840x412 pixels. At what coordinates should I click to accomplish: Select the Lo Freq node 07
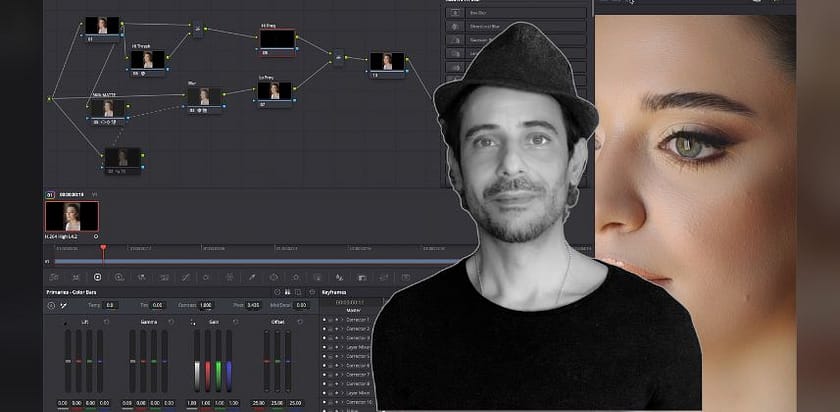click(274, 92)
